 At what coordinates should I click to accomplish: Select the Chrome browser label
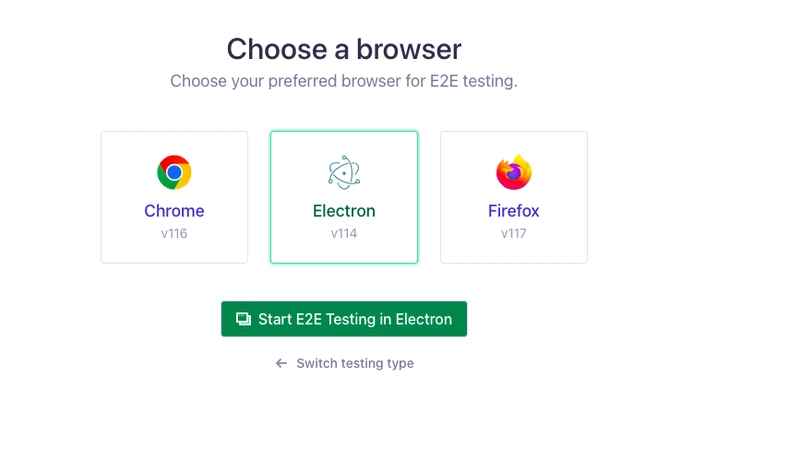point(174,211)
